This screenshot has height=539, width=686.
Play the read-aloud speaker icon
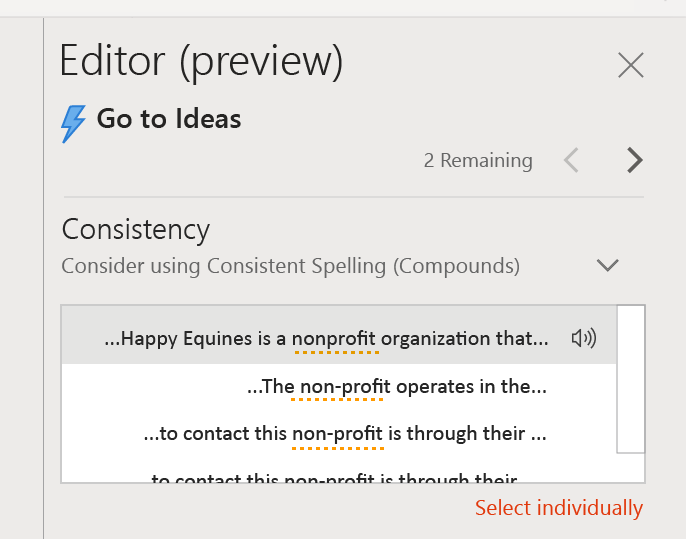pos(583,339)
